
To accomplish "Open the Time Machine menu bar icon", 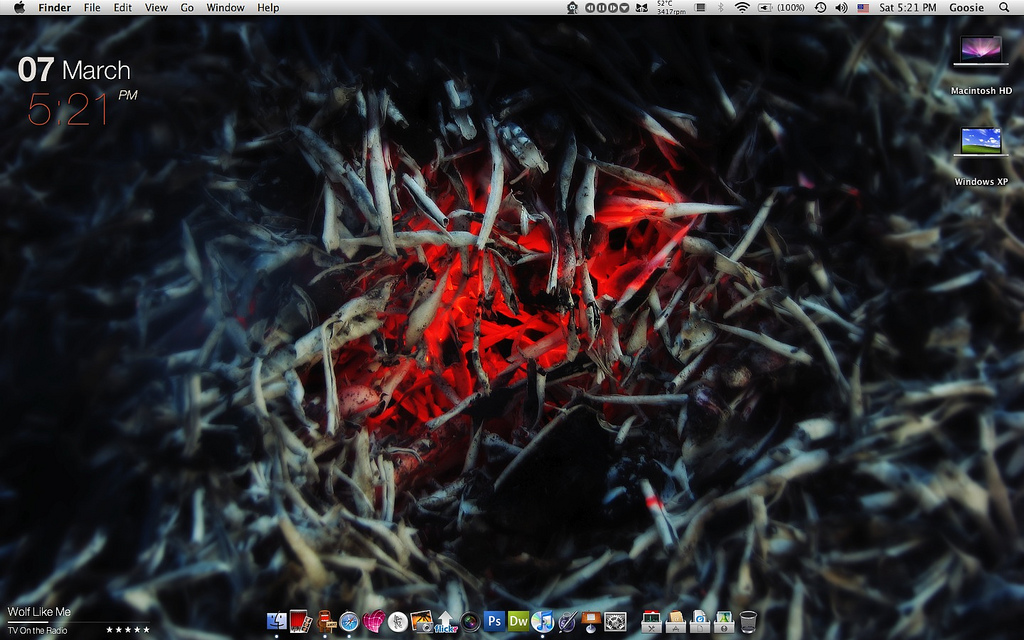I will (820, 7).
